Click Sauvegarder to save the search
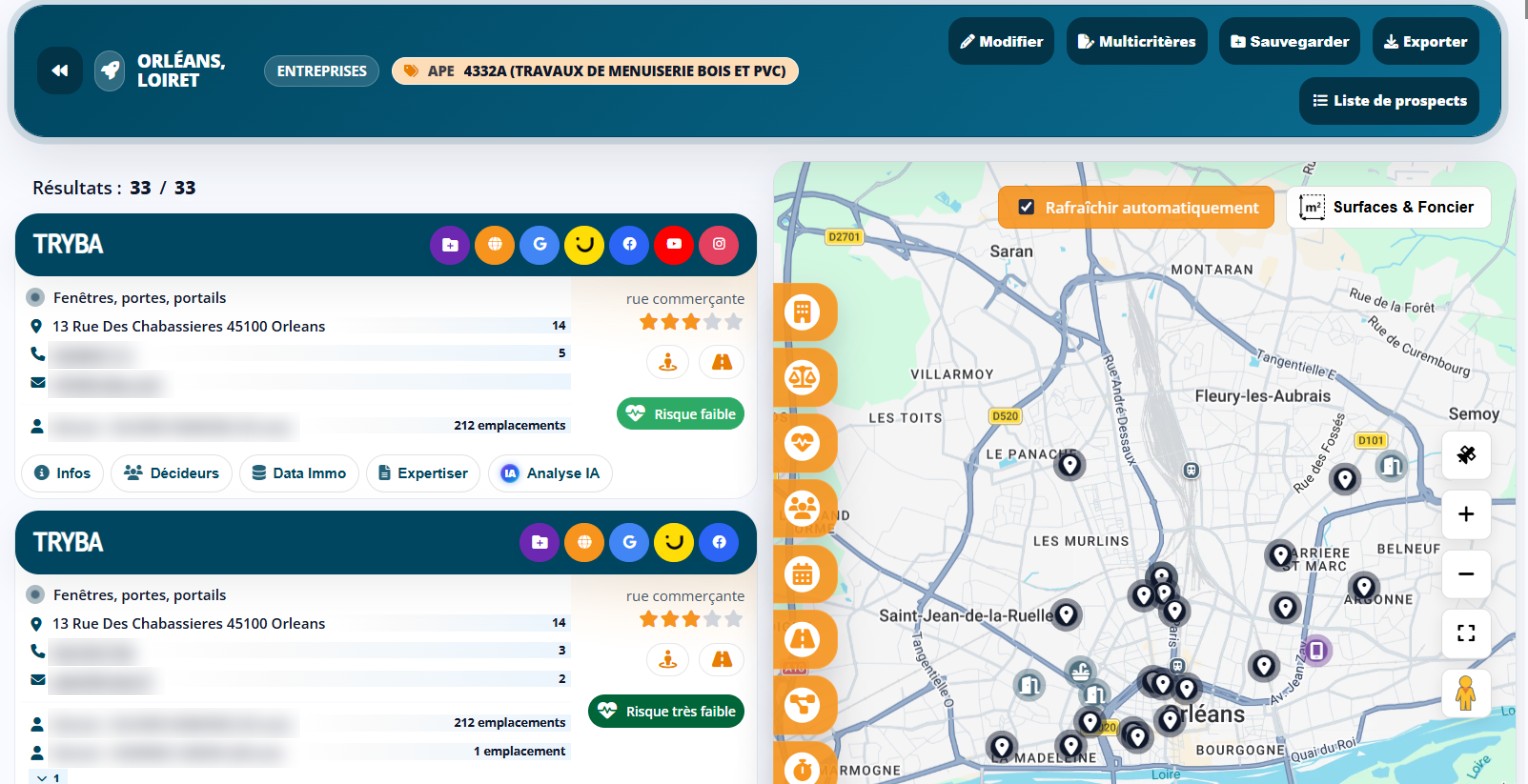The width and height of the screenshot is (1528, 784). (1290, 41)
